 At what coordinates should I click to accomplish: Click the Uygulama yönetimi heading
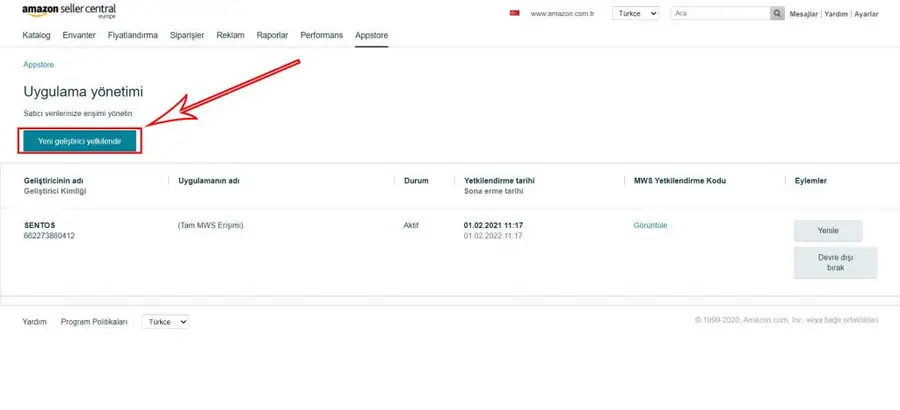83,92
